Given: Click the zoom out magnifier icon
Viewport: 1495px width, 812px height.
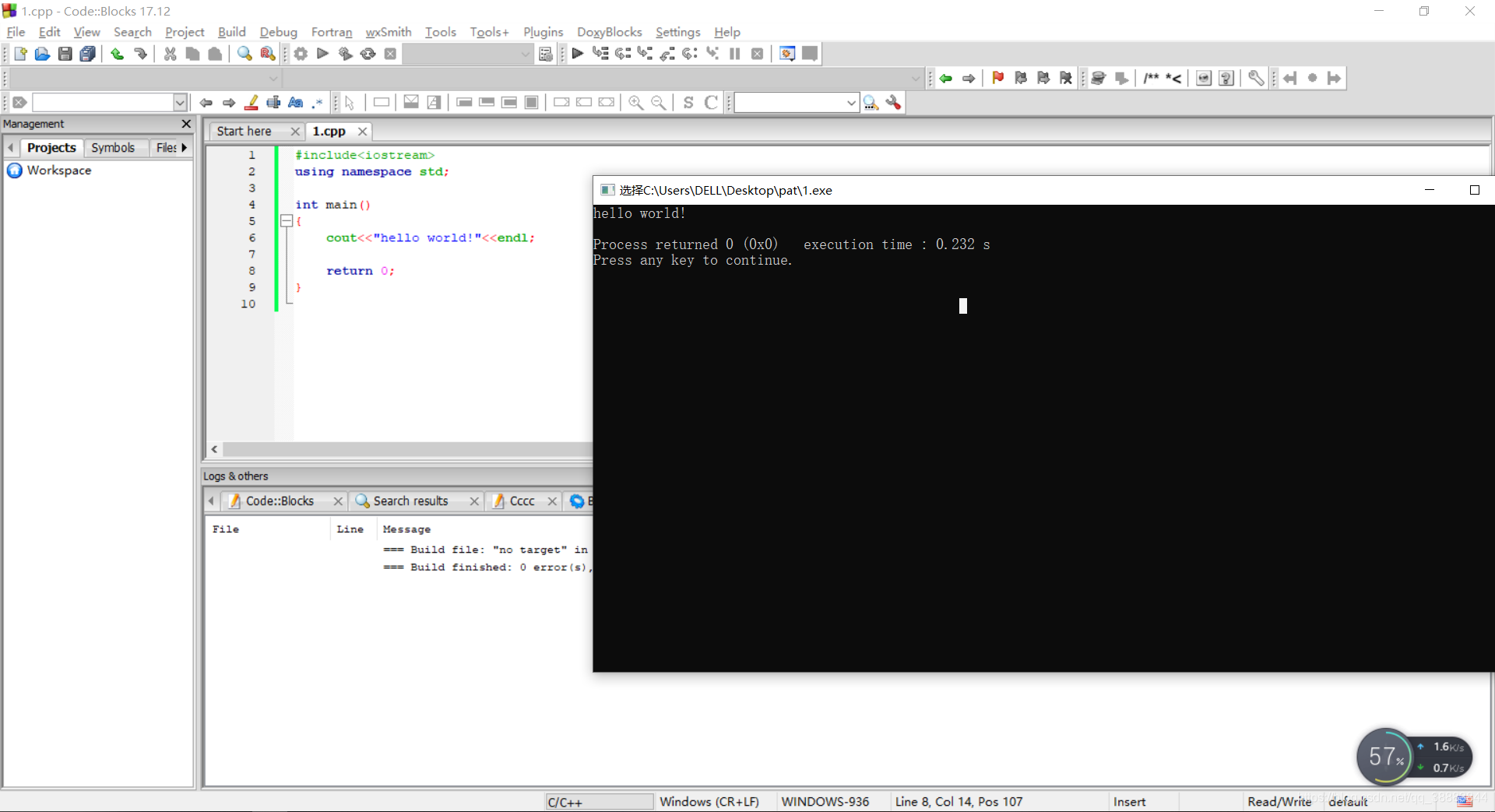Looking at the screenshot, I should point(659,102).
